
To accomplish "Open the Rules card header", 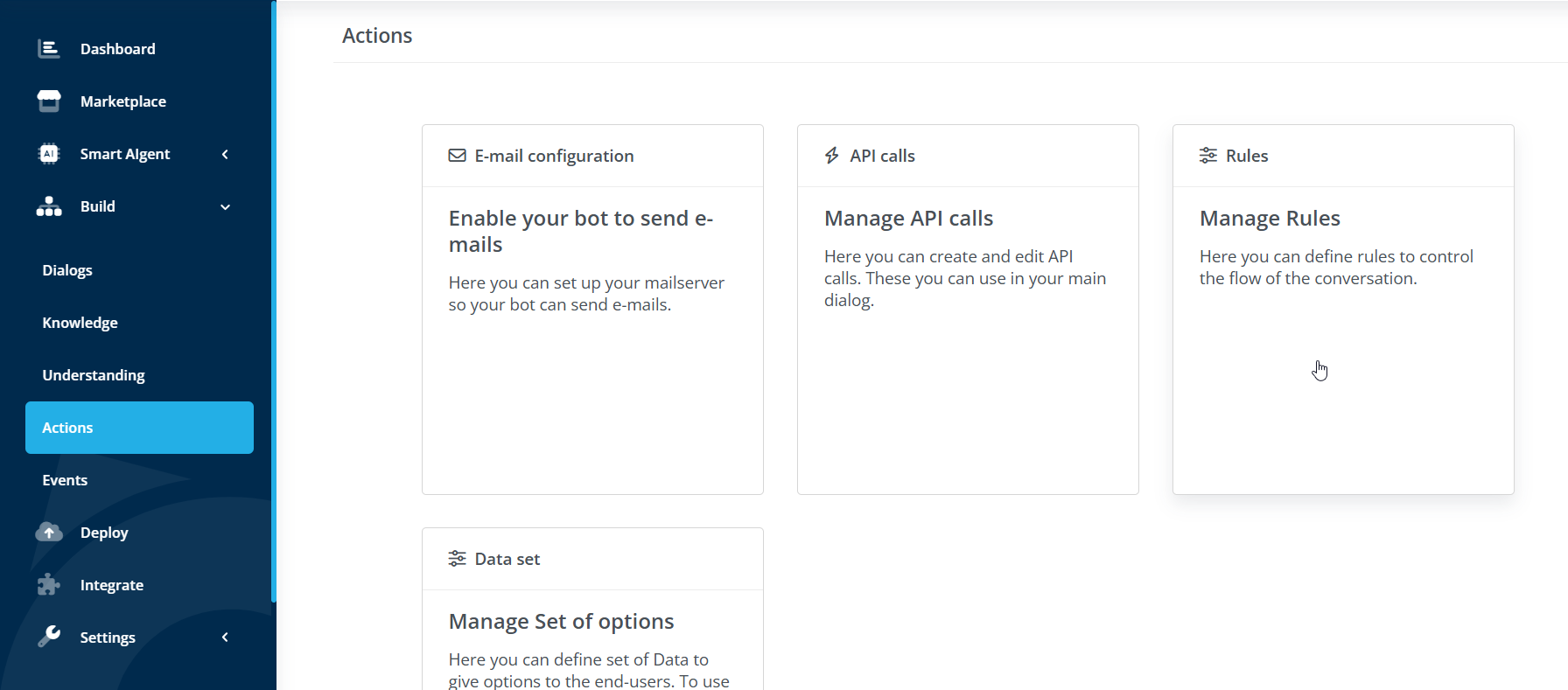I will coord(1343,156).
